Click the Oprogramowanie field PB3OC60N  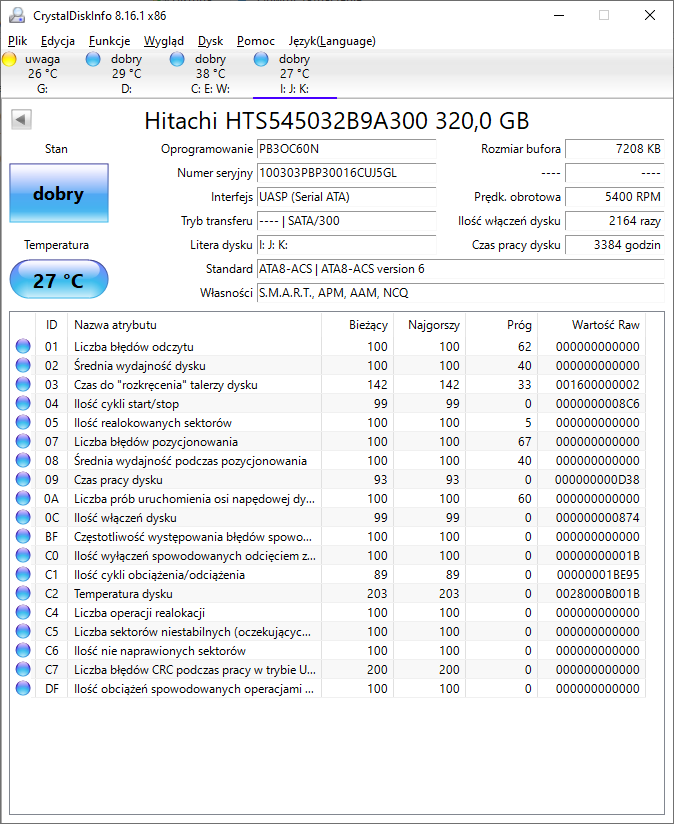click(x=346, y=149)
